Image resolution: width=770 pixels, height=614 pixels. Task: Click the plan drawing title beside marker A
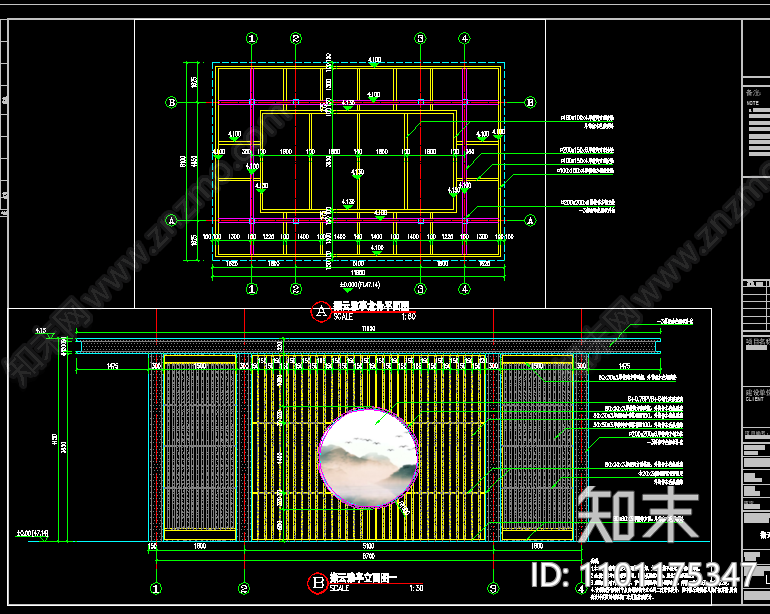[x=371, y=306]
